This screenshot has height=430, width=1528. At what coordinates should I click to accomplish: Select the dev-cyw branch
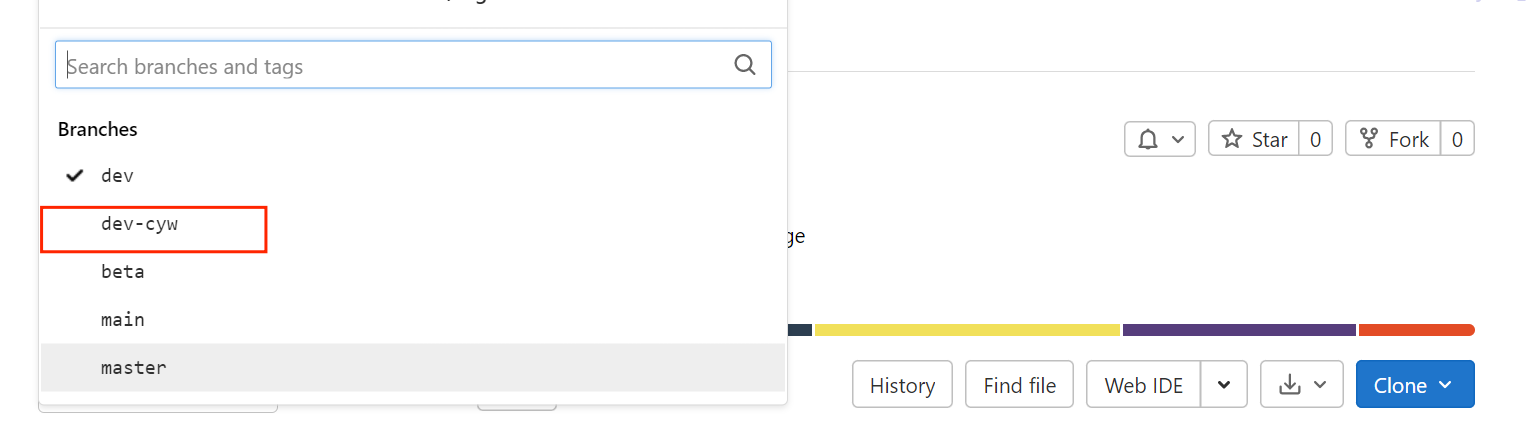(x=139, y=224)
